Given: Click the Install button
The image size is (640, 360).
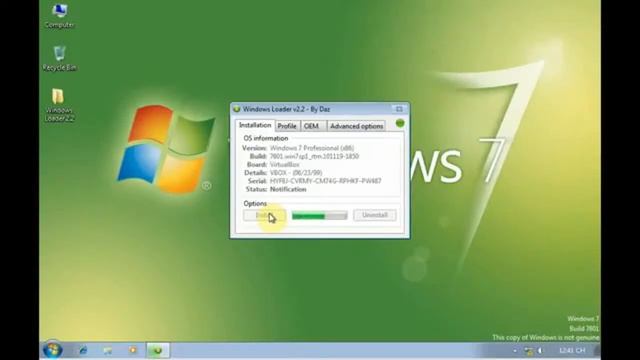Looking at the screenshot, I should pos(264,215).
